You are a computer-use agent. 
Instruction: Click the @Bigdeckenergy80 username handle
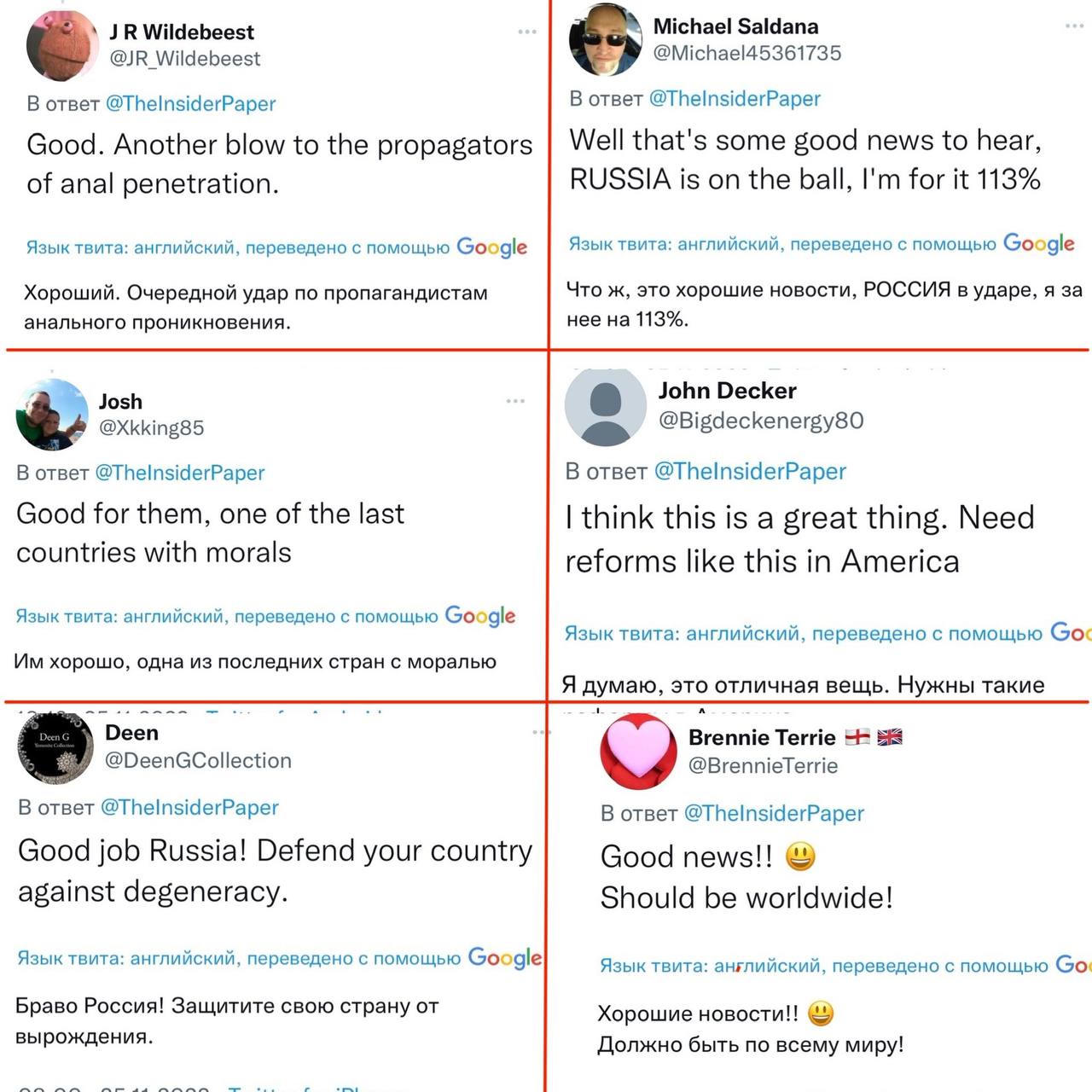[x=761, y=421]
